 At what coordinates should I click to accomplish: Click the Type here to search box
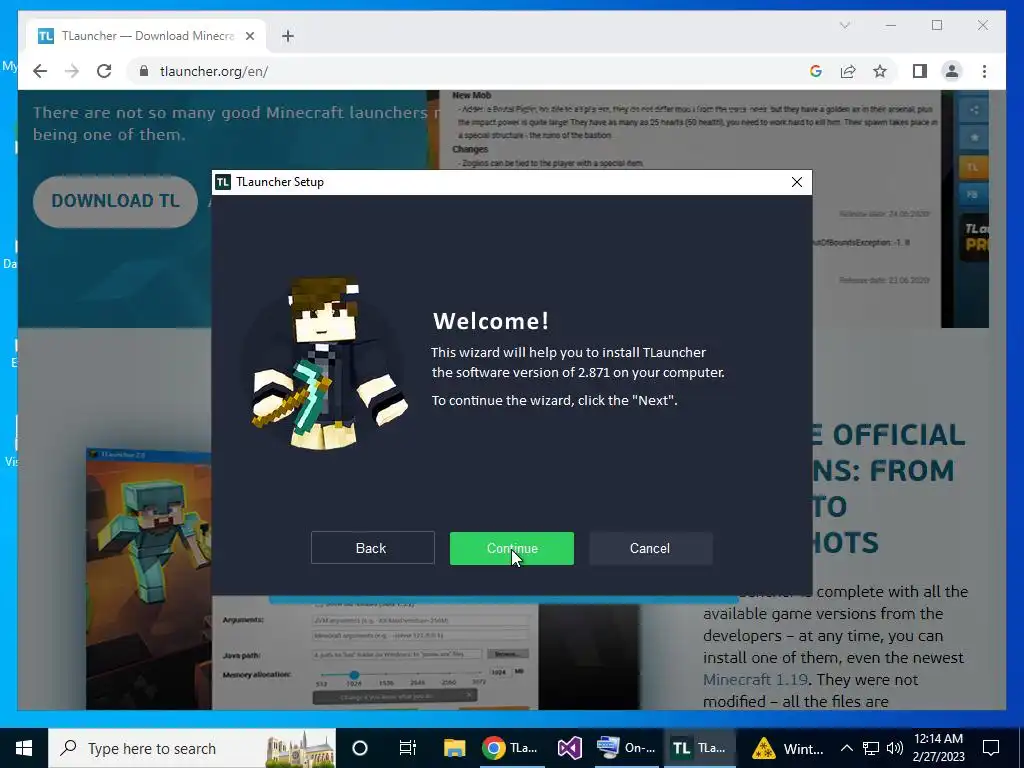[x=192, y=748]
